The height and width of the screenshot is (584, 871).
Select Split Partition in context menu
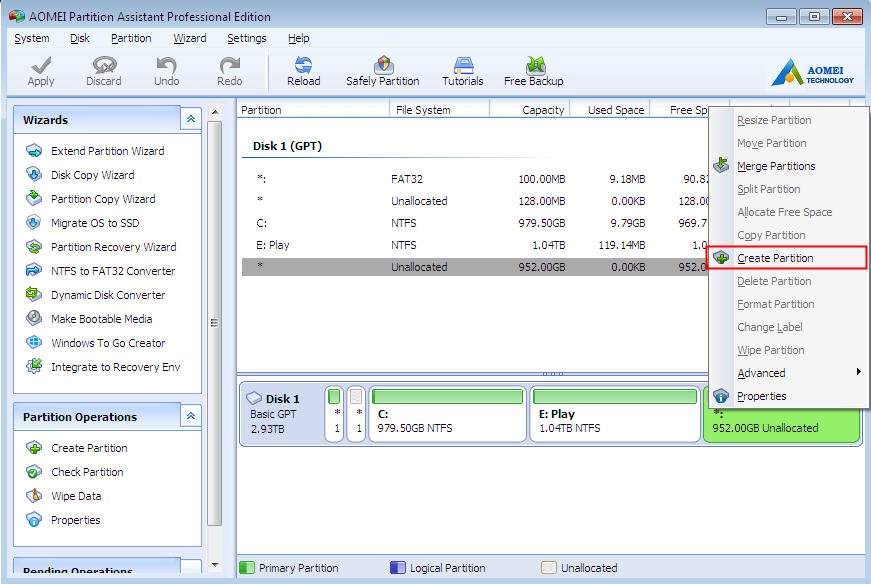pyautogui.click(x=787, y=189)
